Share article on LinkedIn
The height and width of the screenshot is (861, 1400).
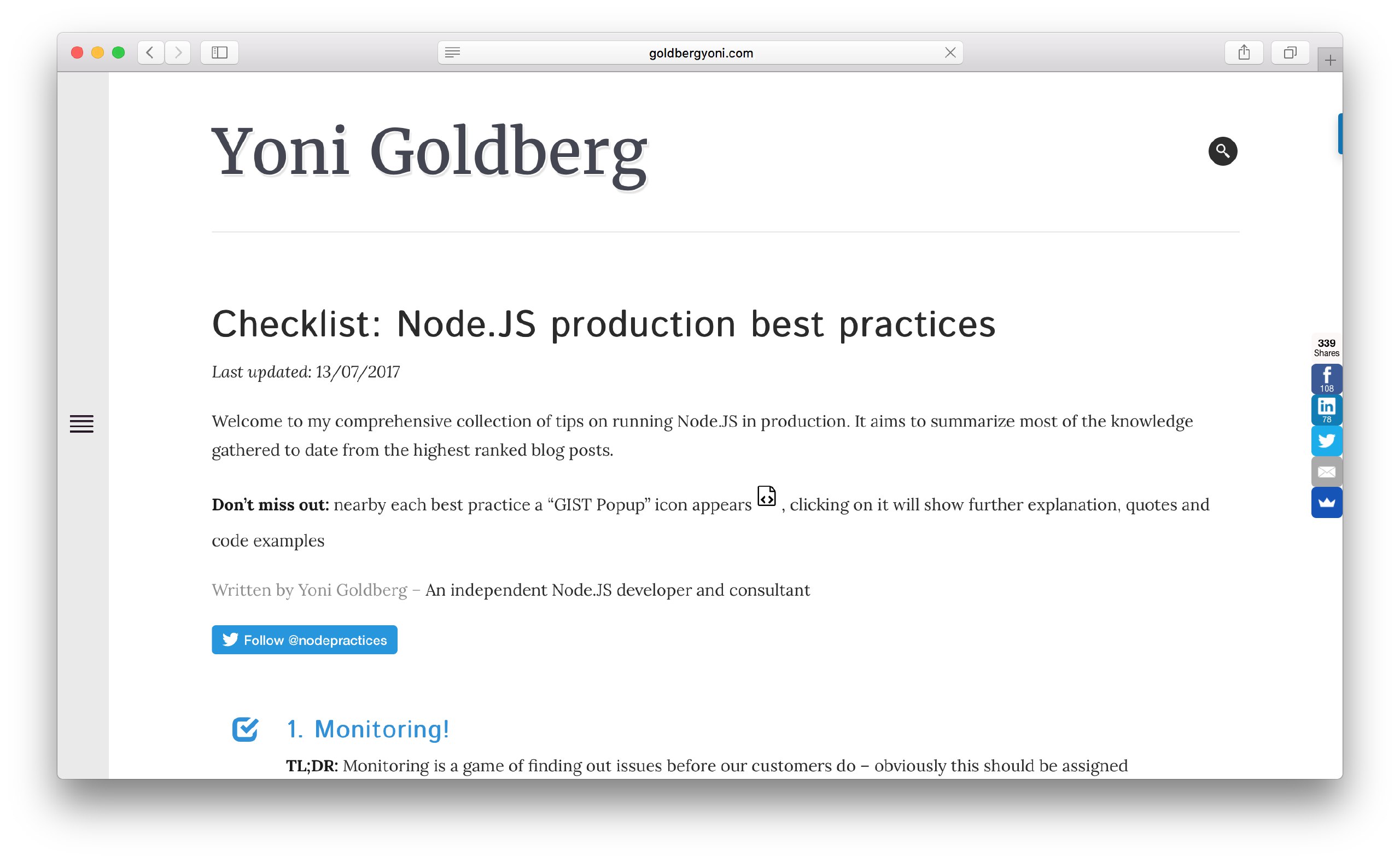coord(1326,409)
